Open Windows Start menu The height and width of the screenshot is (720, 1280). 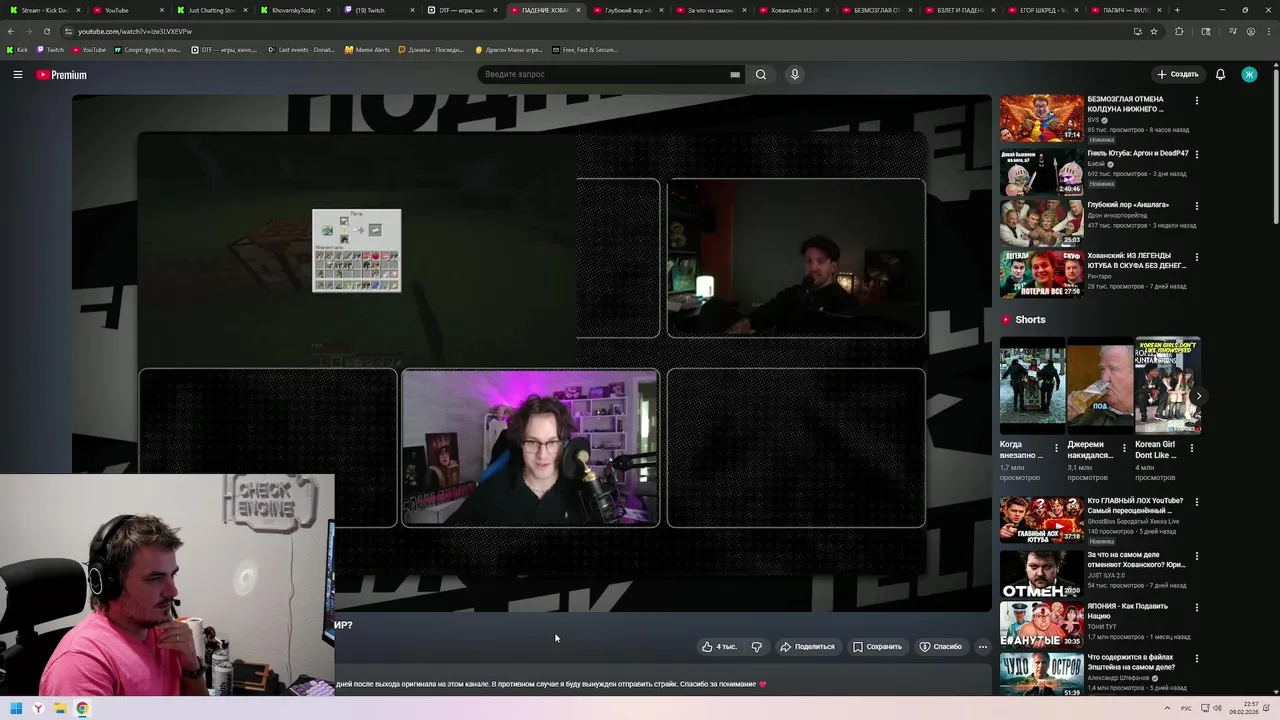click(x=15, y=708)
